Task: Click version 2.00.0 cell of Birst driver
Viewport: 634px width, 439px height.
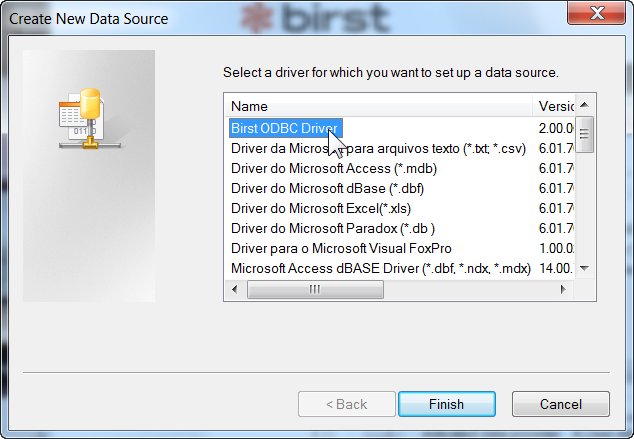Action: point(556,128)
